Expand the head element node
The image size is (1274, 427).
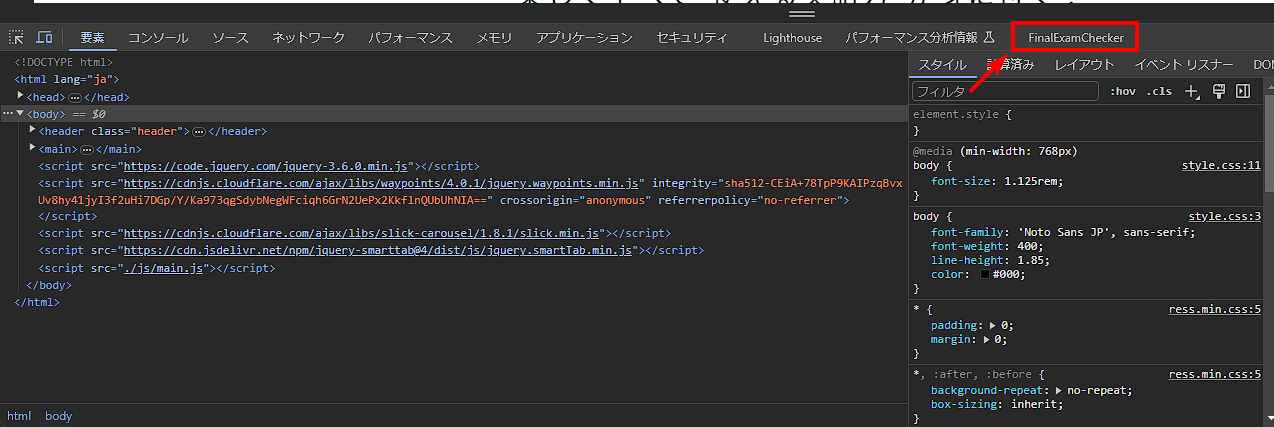coord(20,97)
